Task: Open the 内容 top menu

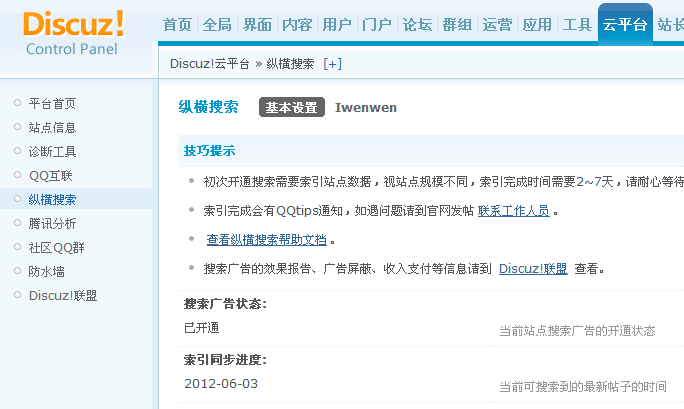Action: (x=297, y=25)
